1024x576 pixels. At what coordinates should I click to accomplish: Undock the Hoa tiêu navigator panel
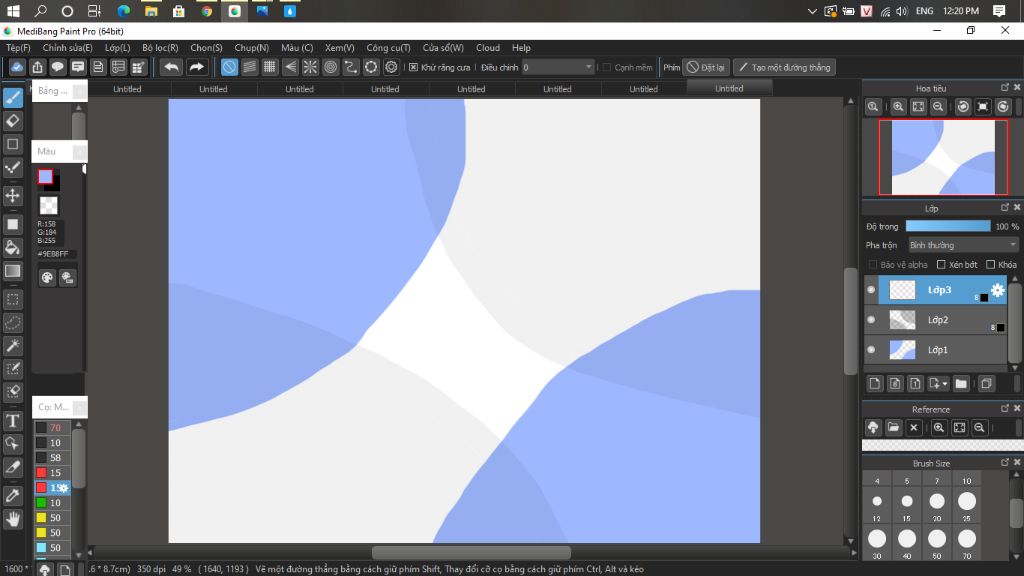[1004, 87]
